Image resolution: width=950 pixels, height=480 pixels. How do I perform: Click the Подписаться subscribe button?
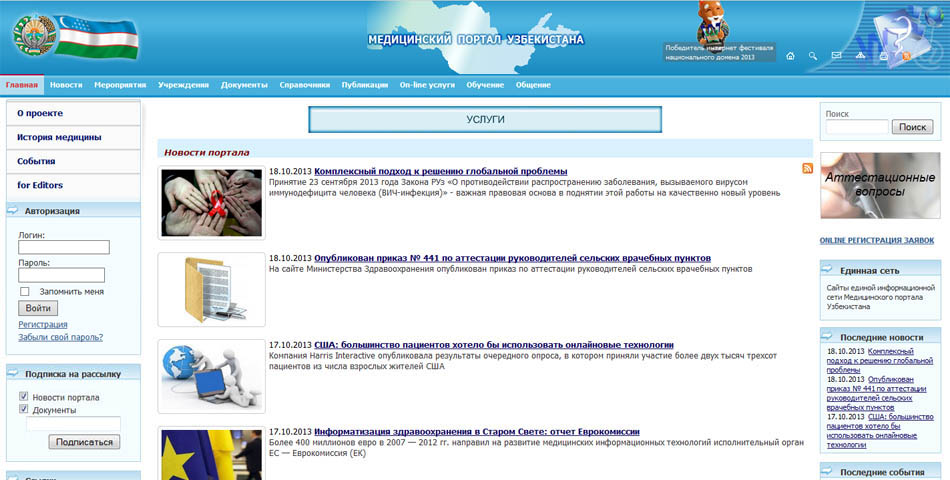pyautogui.click(x=84, y=442)
